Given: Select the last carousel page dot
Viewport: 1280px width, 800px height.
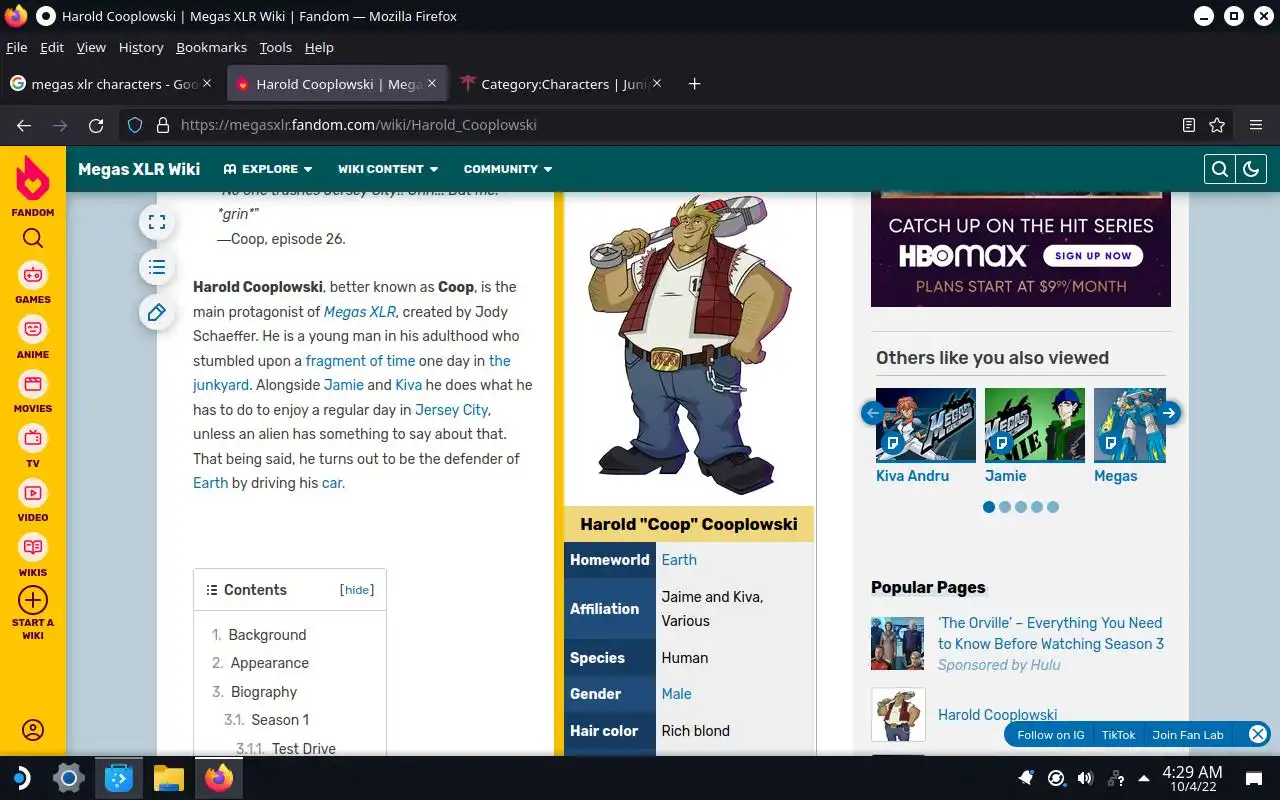Looking at the screenshot, I should pyautogui.click(x=1053, y=507).
